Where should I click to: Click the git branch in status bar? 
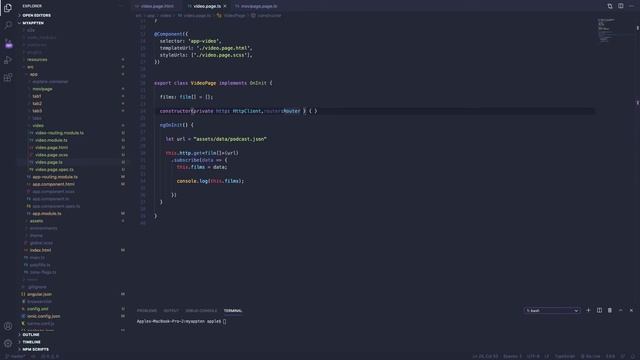click(16, 356)
